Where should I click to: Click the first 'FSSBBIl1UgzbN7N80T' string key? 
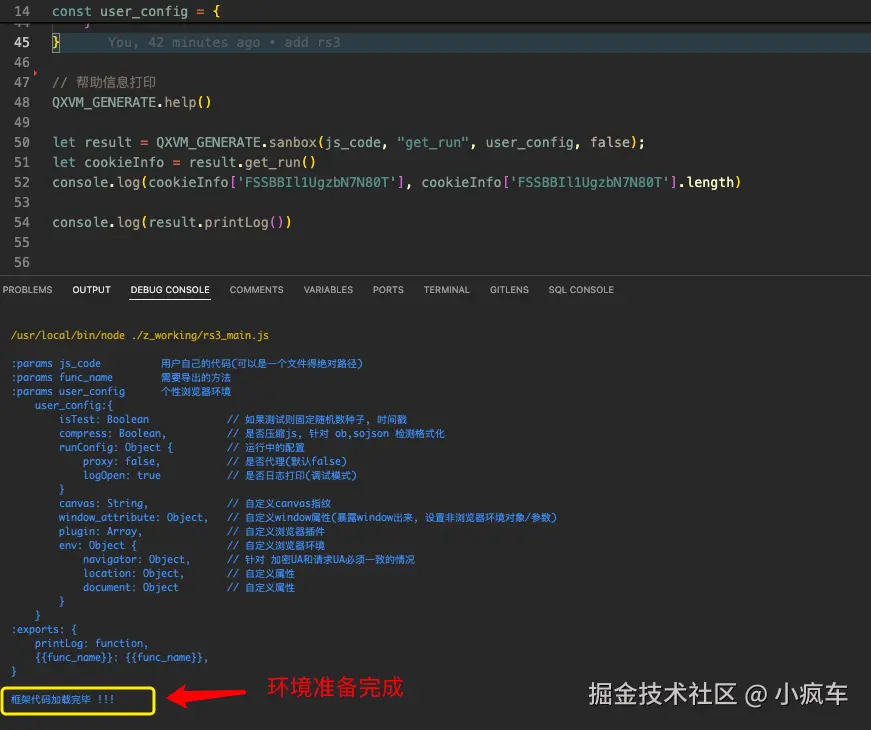click(x=317, y=182)
